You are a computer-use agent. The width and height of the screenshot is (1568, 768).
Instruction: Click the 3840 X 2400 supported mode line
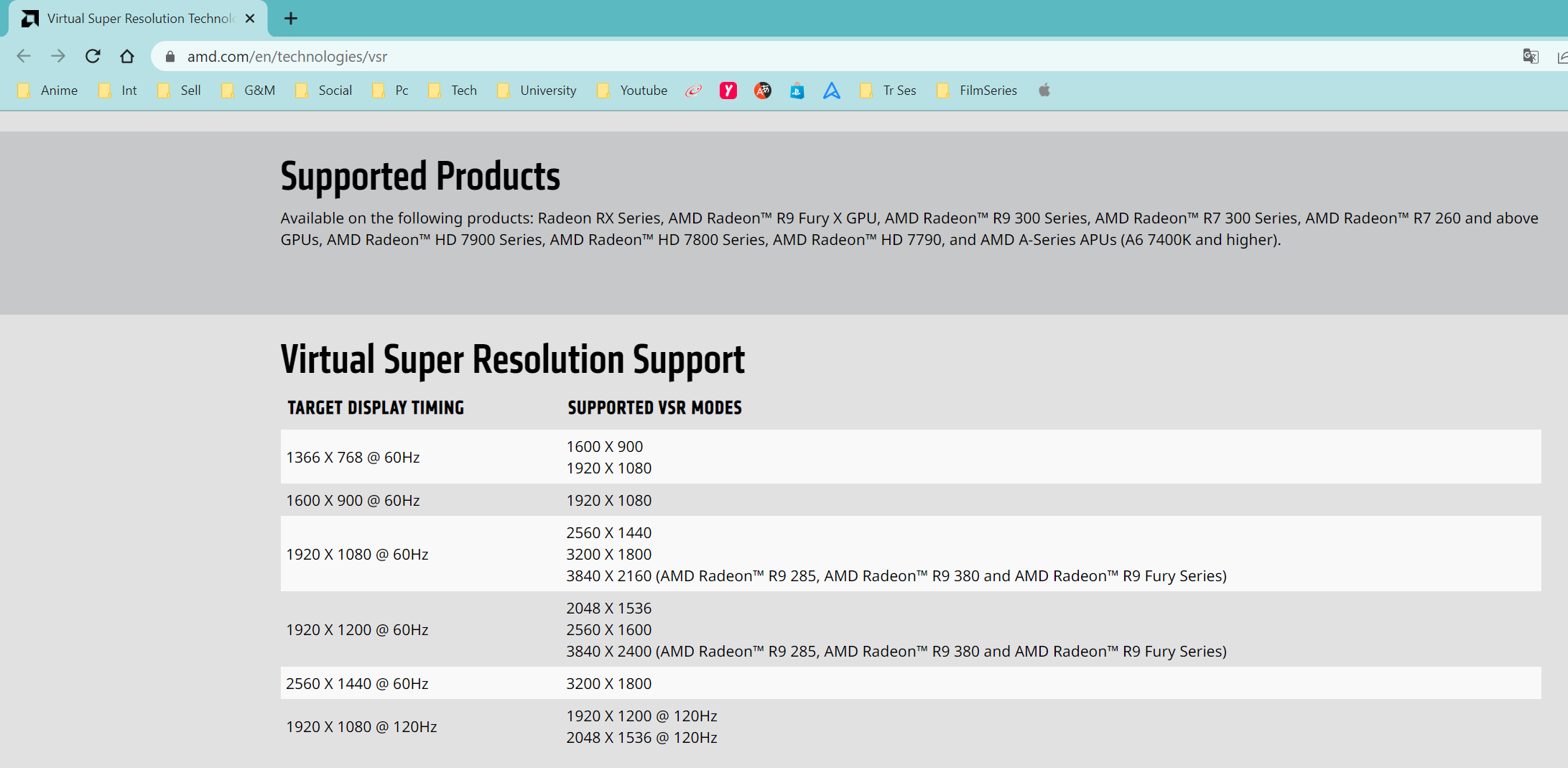(896, 652)
